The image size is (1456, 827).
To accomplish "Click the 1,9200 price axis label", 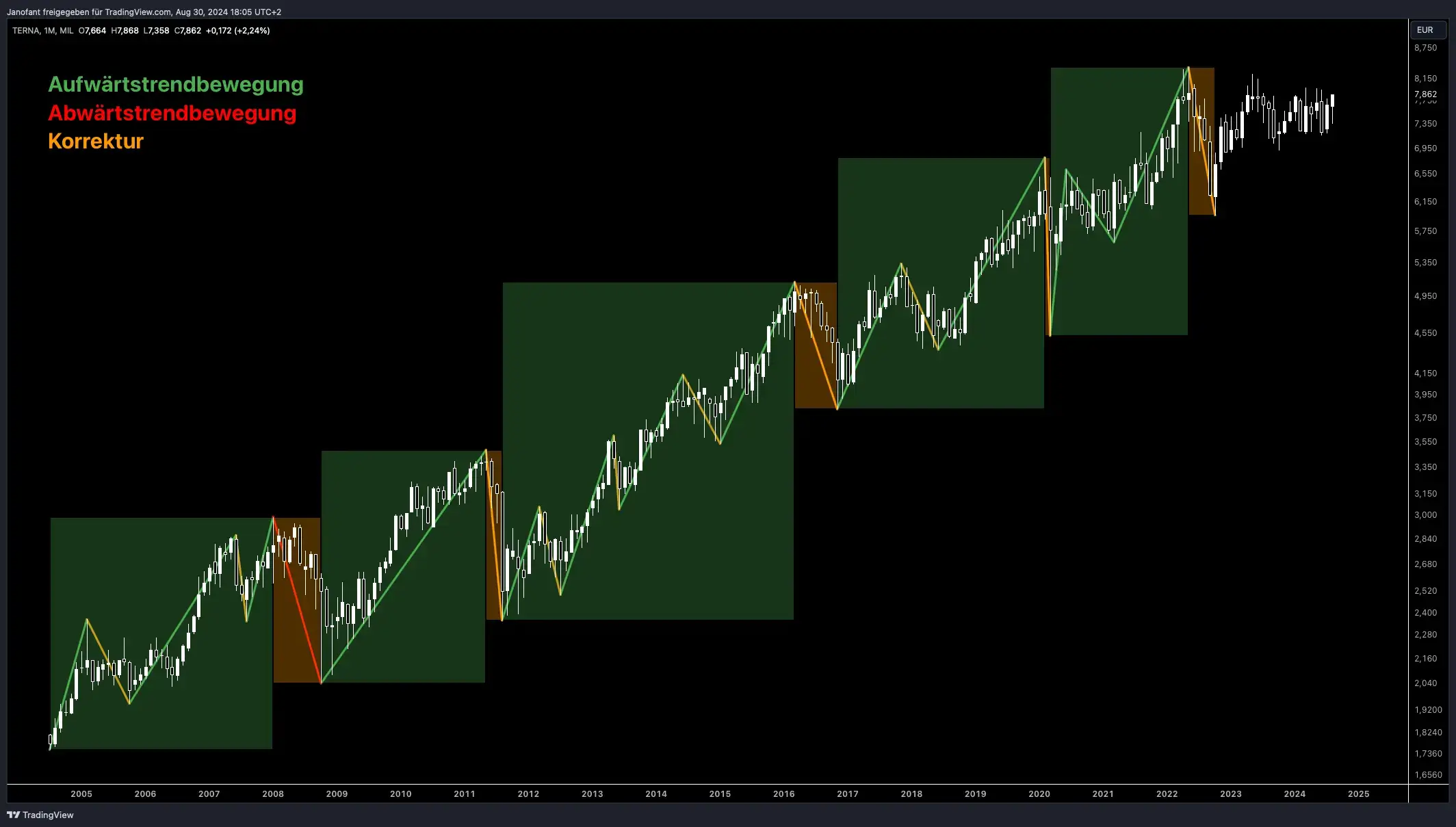I will pos(1428,710).
